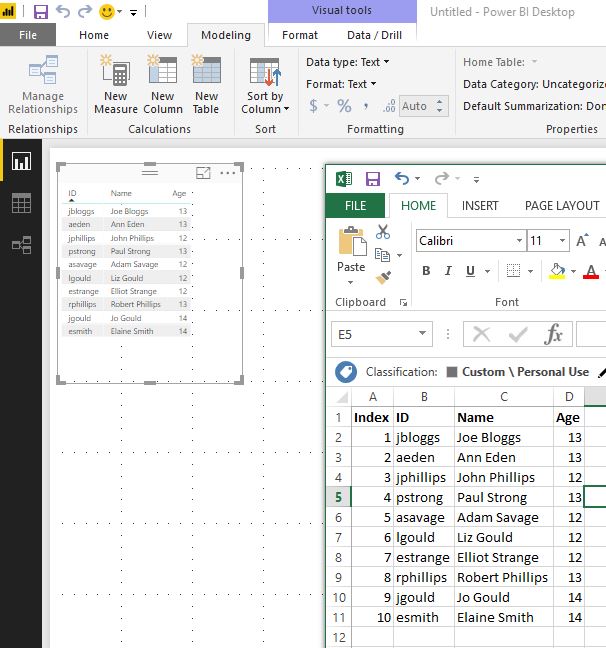Open Format tab under Visual tools

(x=300, y=35)
